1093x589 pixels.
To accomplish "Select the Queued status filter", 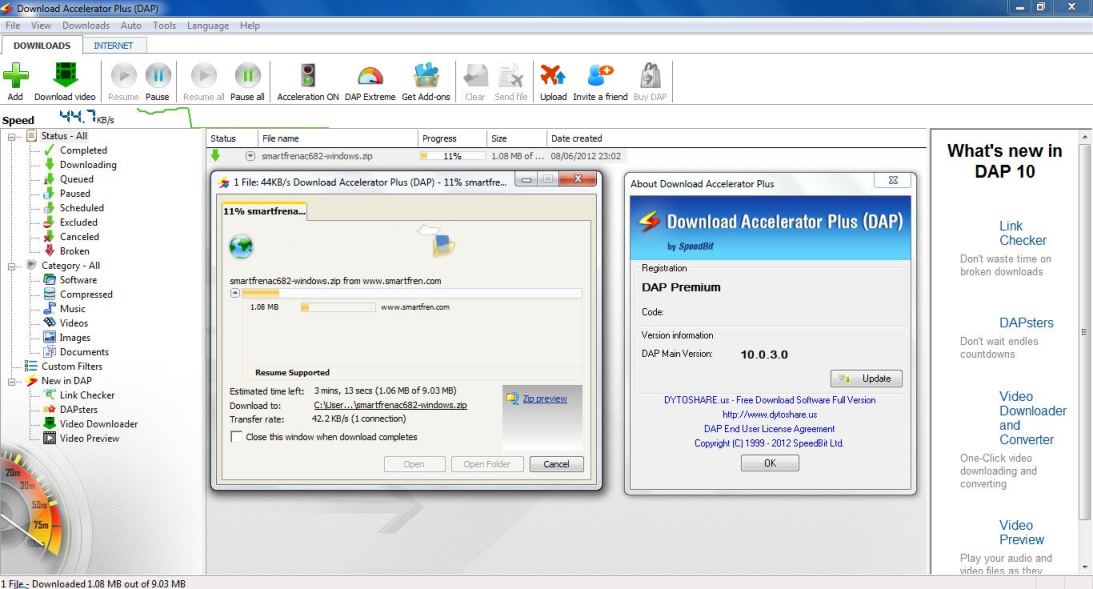I will tap(76, 179).
